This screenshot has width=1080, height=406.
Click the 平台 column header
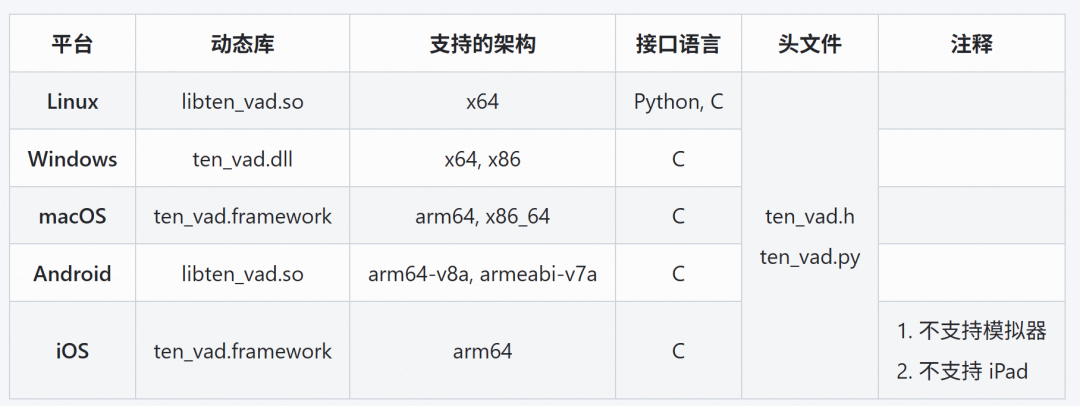click(x=72, y=44)
